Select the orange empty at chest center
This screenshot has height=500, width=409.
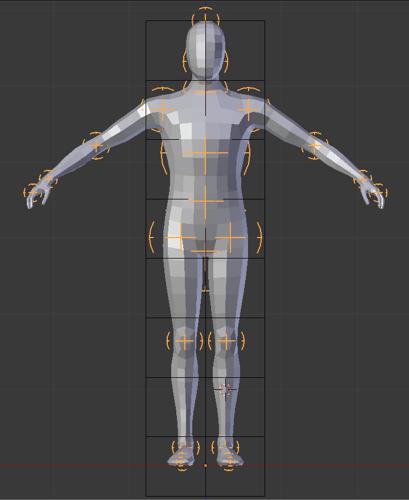tap(205, 153)
